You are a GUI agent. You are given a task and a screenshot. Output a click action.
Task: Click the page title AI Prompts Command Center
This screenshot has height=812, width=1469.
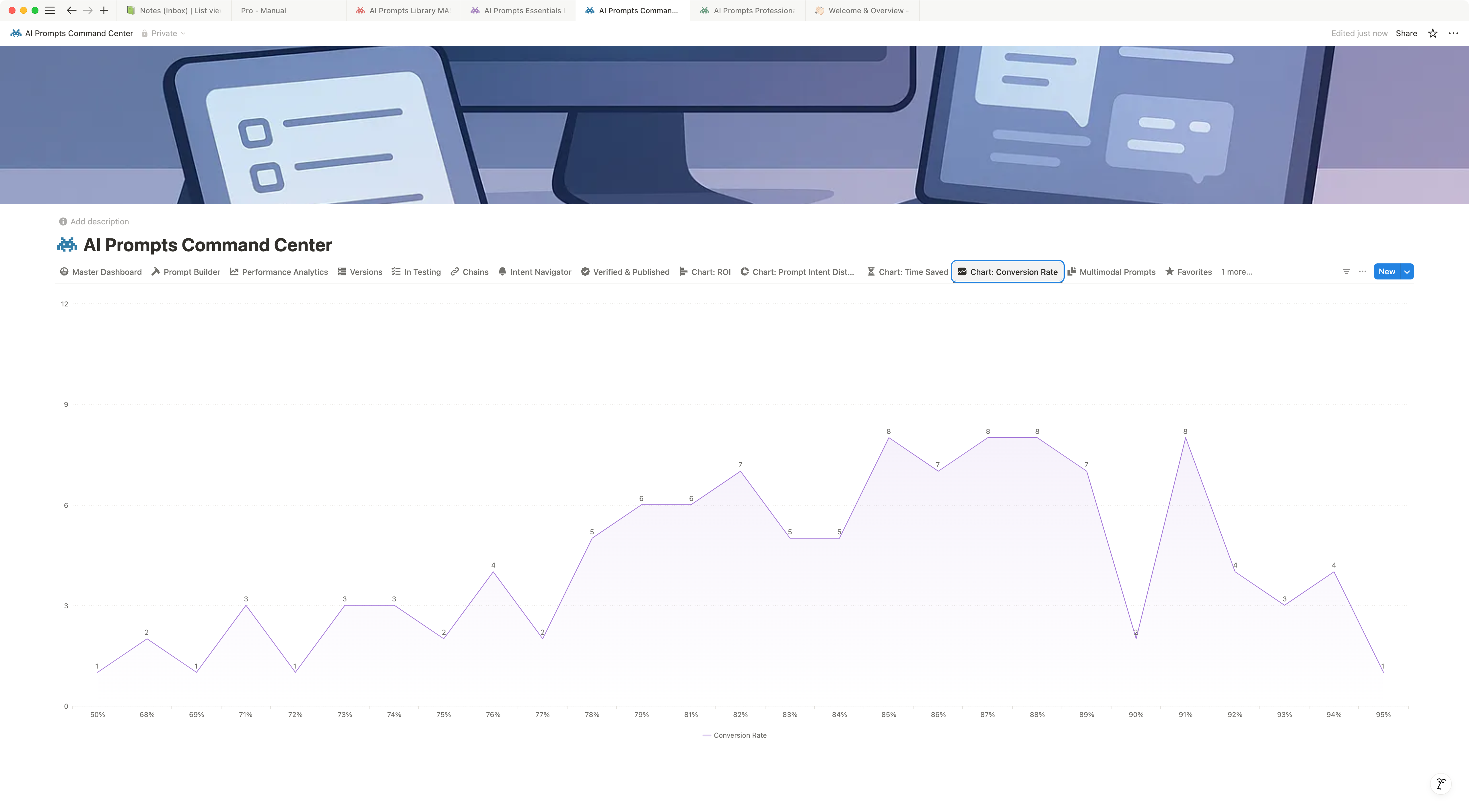(207, 245)
